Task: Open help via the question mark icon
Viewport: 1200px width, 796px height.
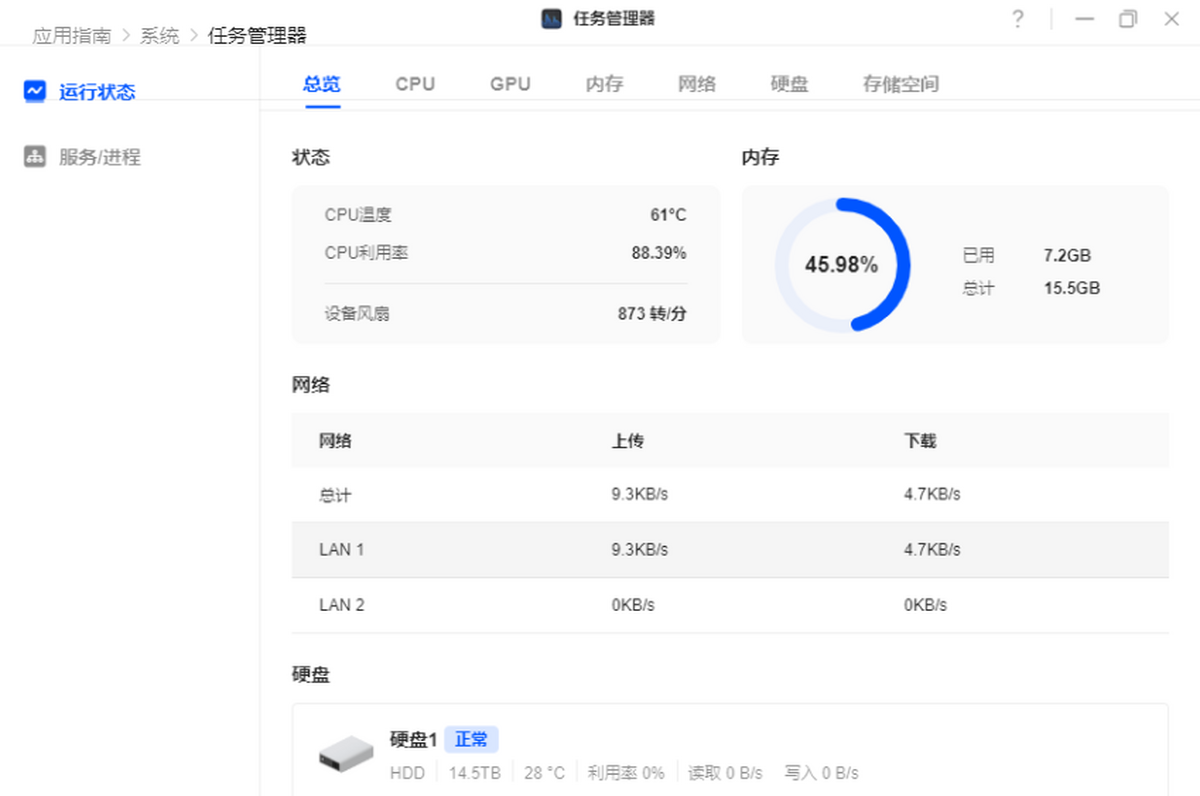Action: coord(1017,19)
